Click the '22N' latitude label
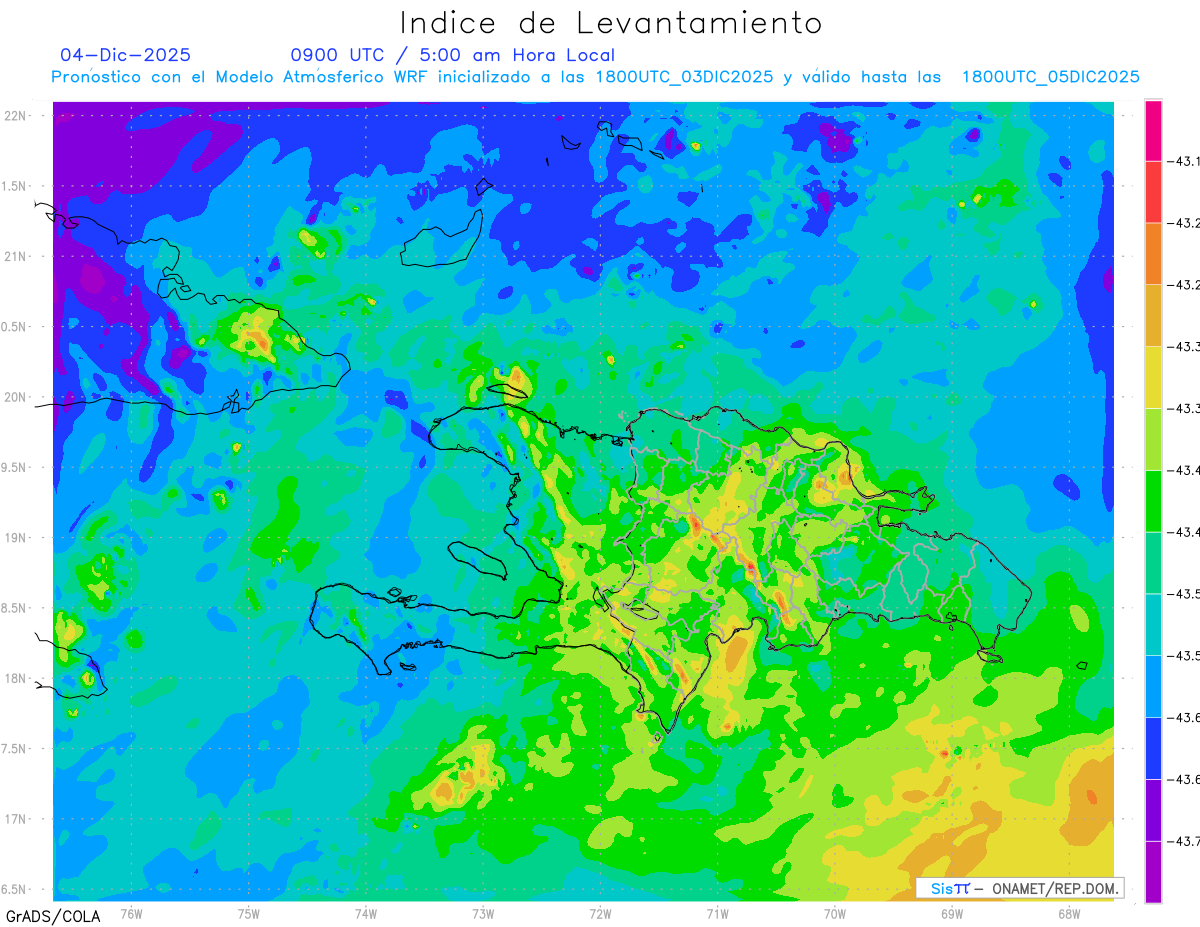This screenshot has width=1200, height=927. tap(15, 116)
